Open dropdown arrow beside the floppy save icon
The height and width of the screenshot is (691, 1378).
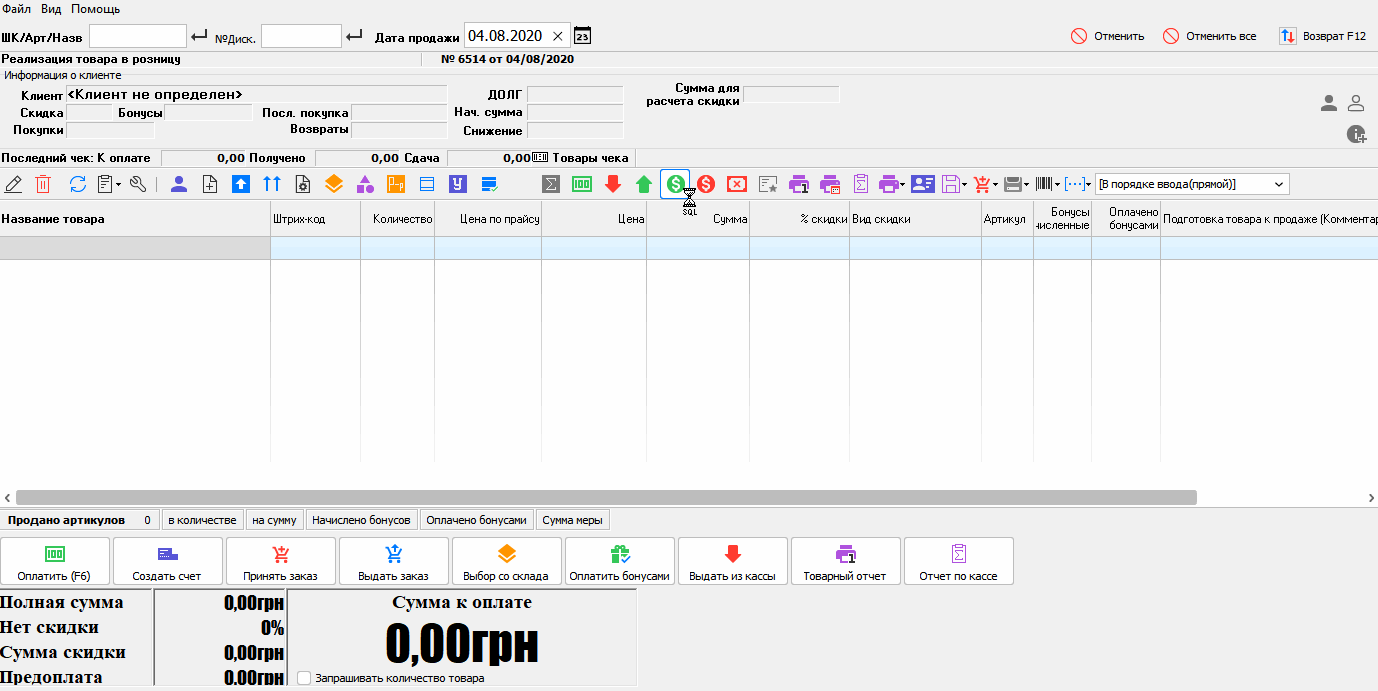[964, 184]
